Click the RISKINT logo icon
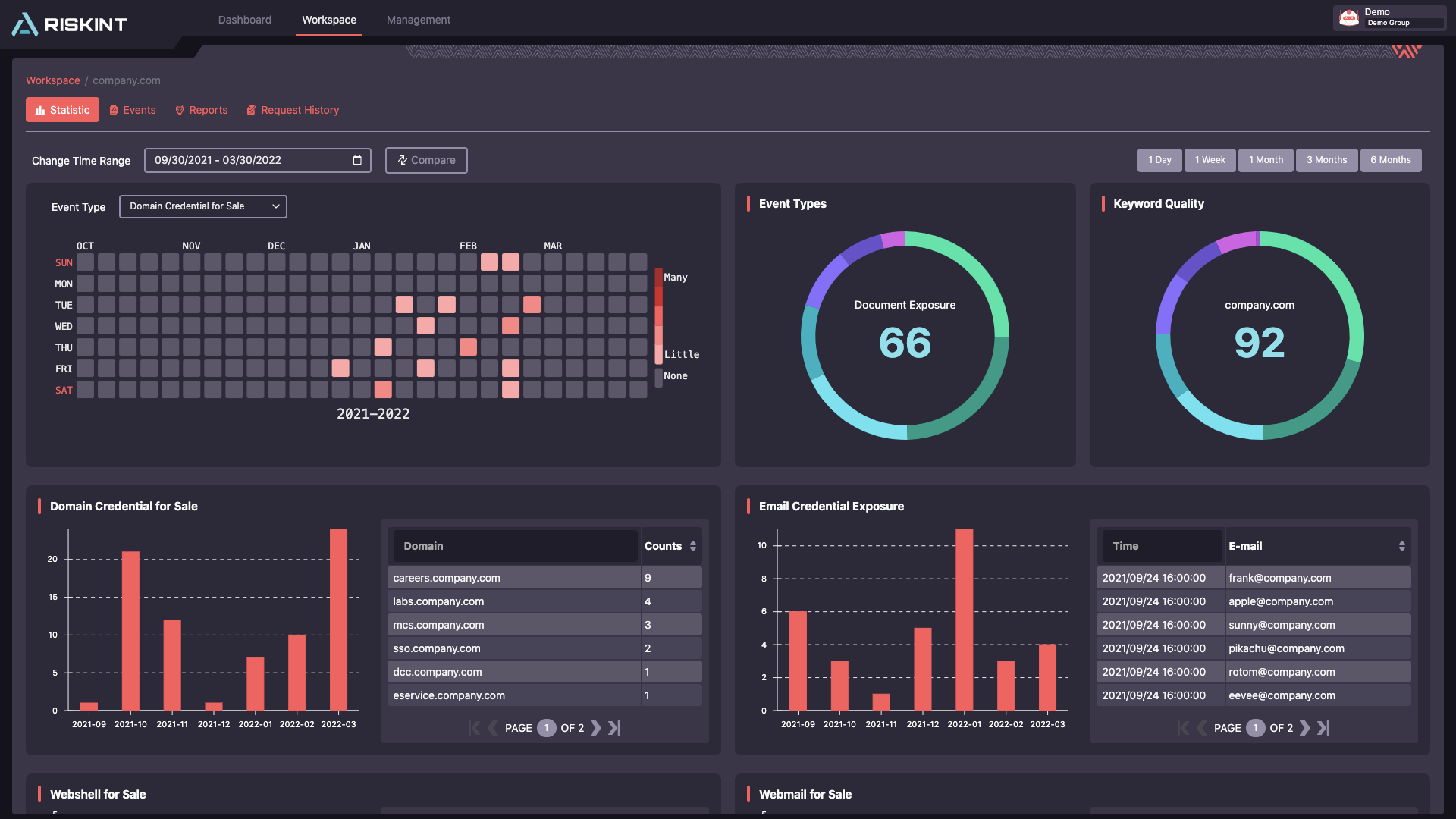 click(x=25, y=24)
